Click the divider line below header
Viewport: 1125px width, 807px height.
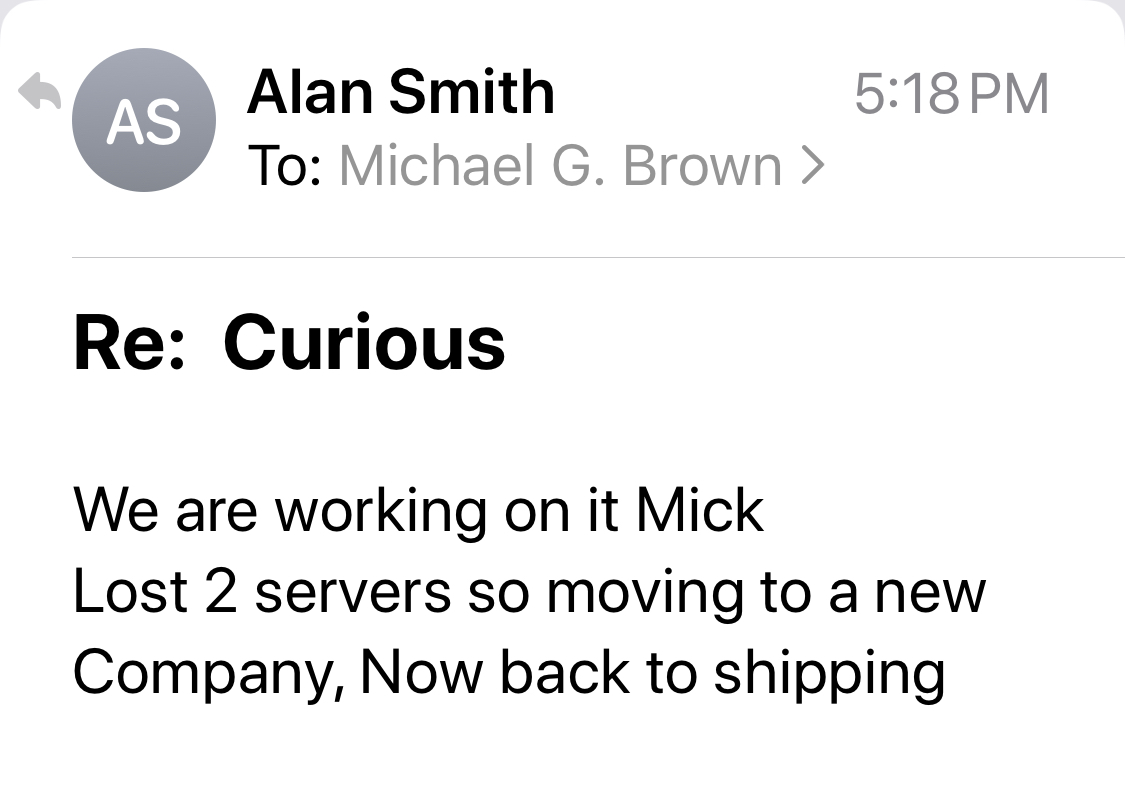click(598, 257)
